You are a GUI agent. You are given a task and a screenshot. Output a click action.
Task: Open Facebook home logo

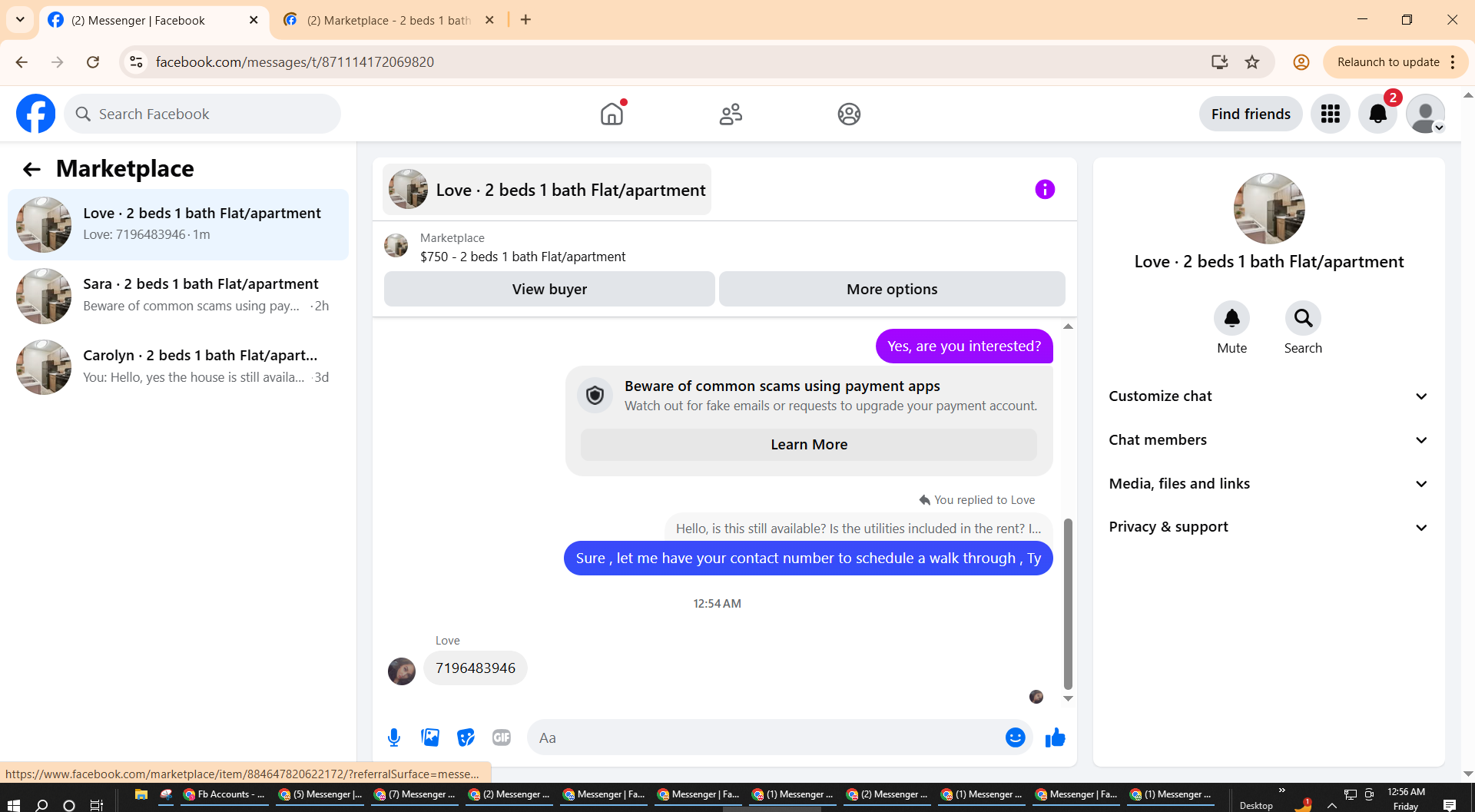click(35, 114)
